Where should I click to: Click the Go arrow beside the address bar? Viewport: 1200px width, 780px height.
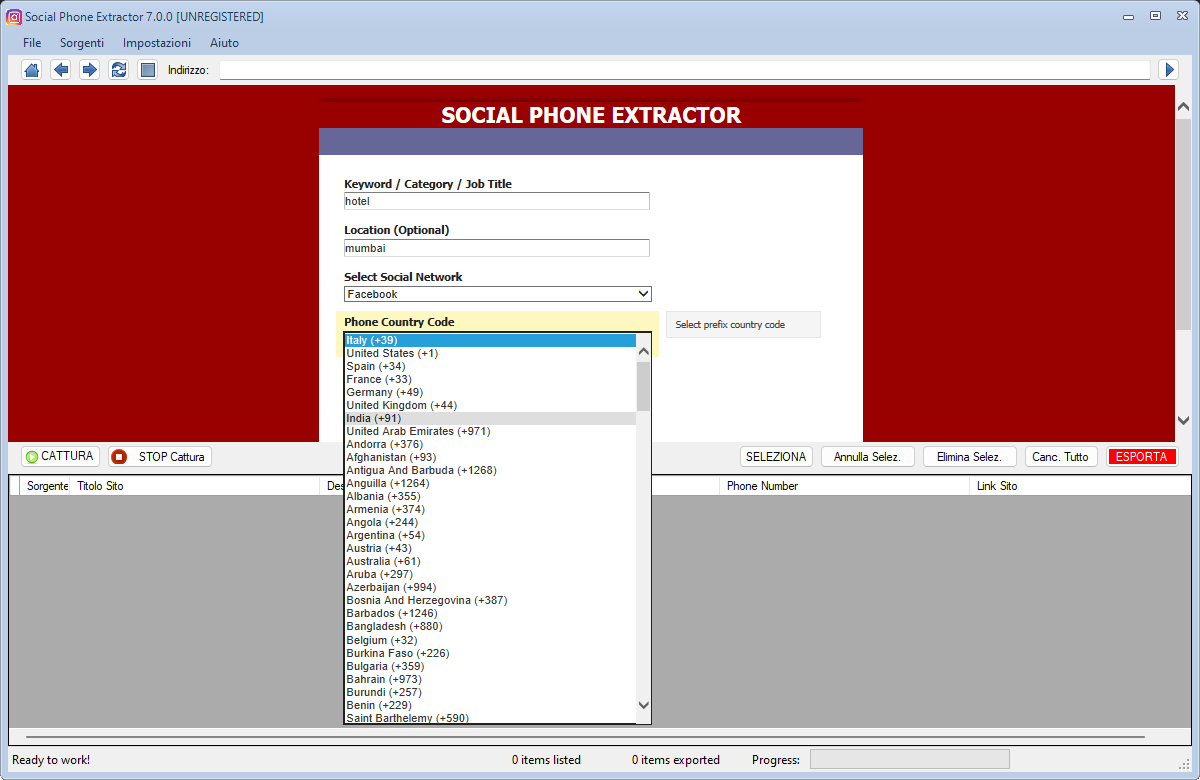[x=1168, y=69]
